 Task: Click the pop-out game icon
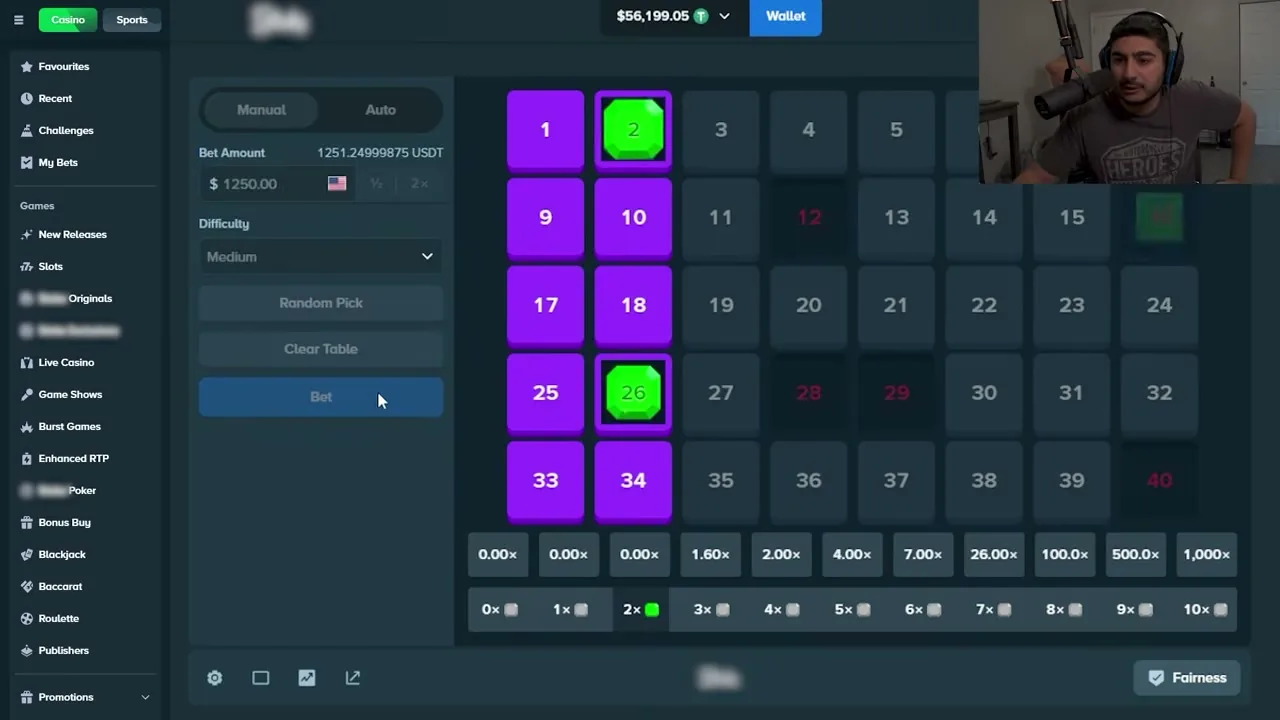click(353, 678)
